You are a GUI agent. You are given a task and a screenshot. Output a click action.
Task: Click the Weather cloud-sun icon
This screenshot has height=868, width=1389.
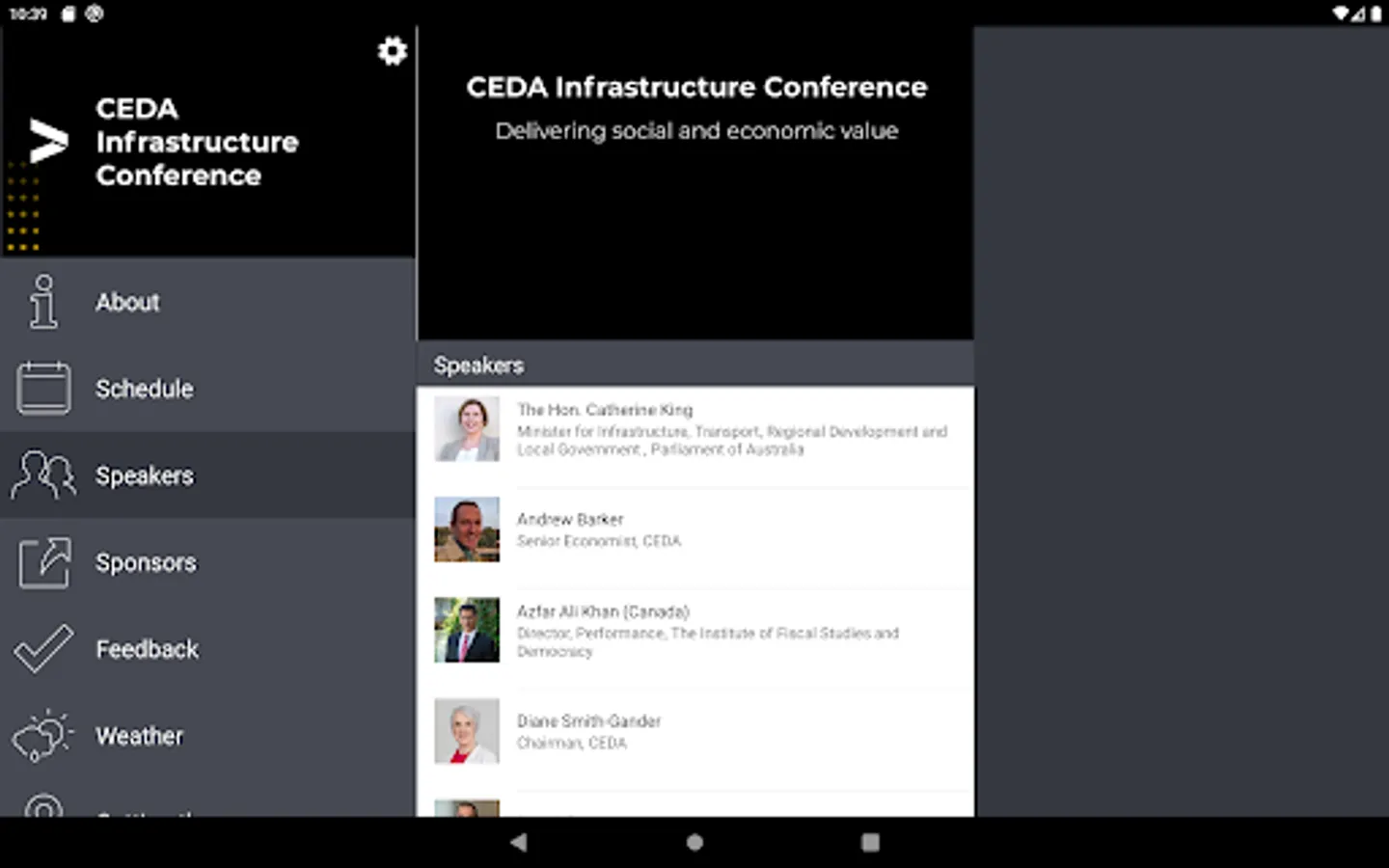pos(43,736)
